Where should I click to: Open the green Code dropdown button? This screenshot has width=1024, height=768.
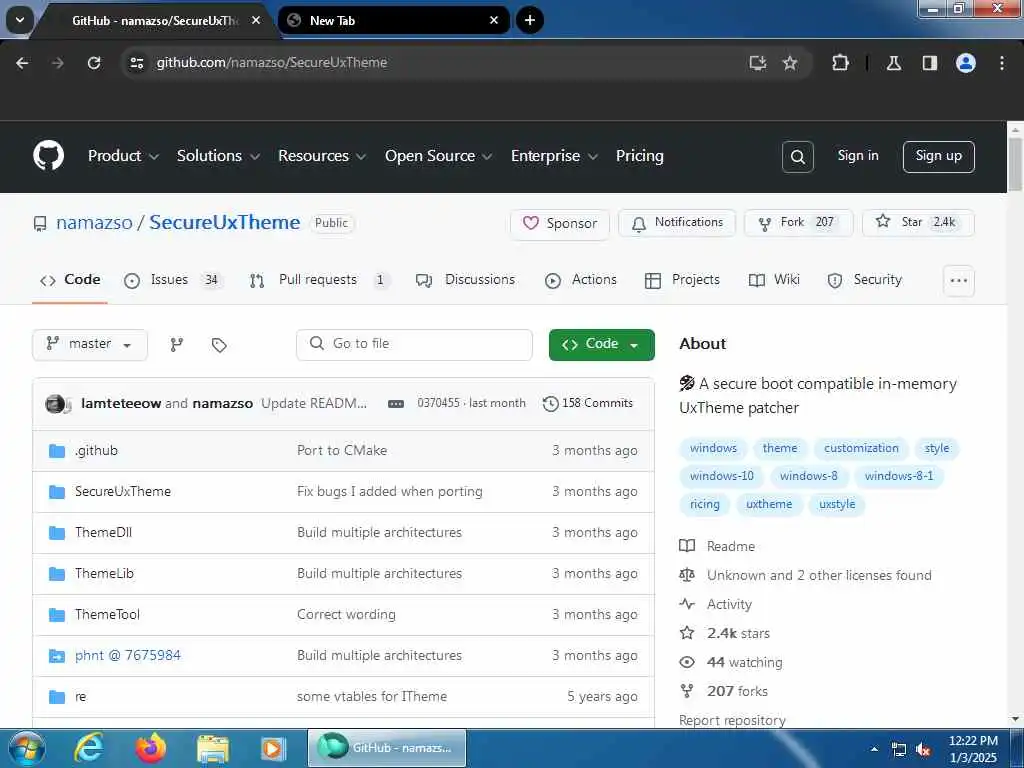pyautogui.click(x=601, y=344)
